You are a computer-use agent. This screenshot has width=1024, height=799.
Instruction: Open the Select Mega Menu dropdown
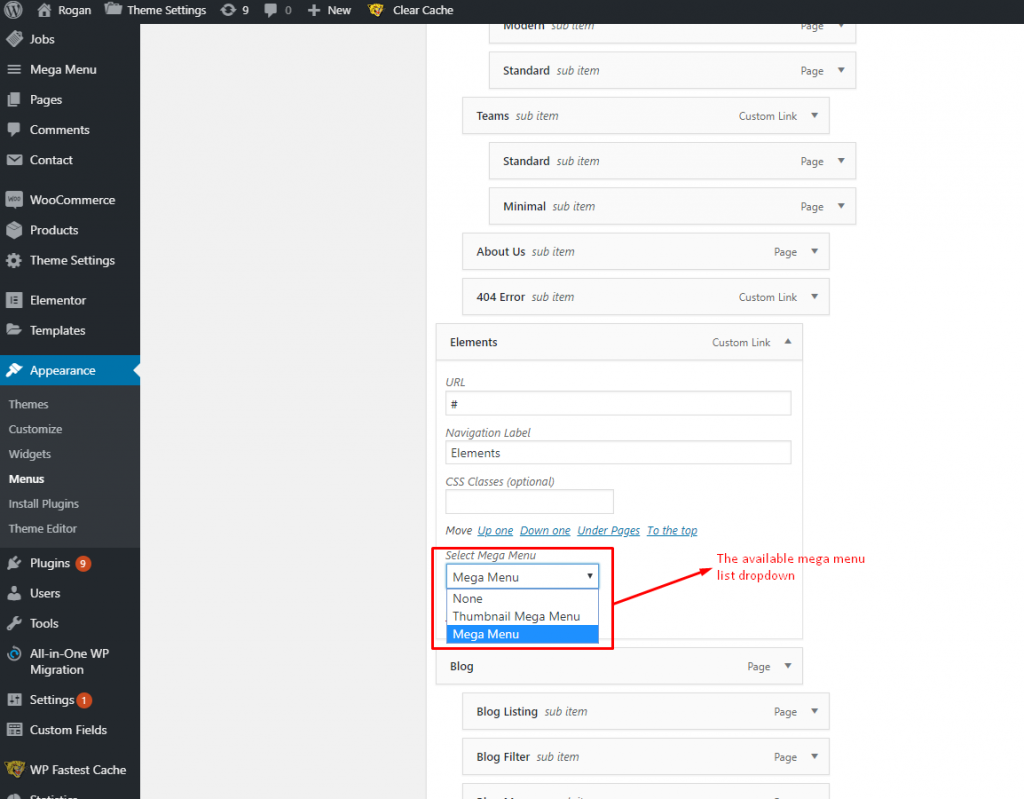(x=522, y=577)
